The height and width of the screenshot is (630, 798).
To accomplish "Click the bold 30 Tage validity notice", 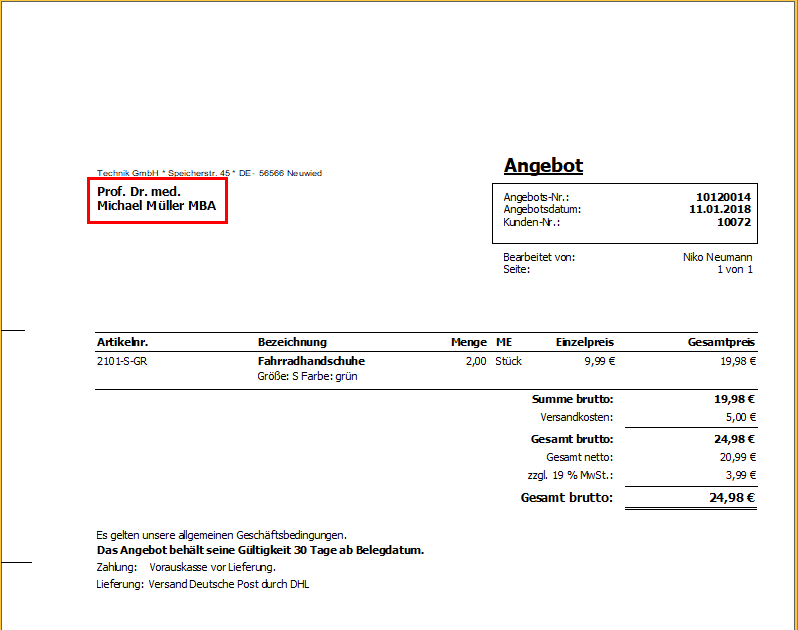I will pos(260,550).
